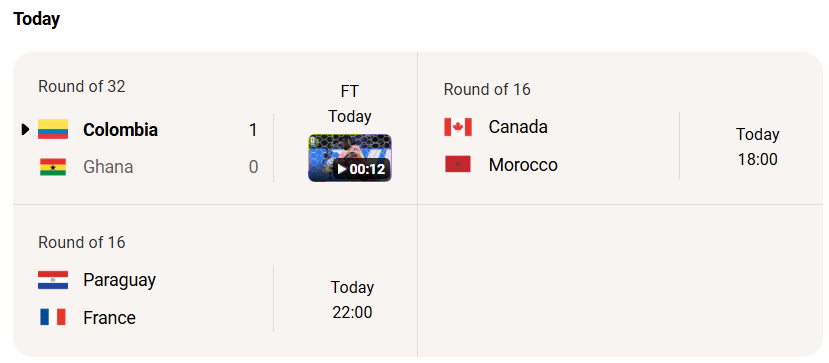The image size is (829, 363).
Task: Open France team name
Action: click(109, 318)
